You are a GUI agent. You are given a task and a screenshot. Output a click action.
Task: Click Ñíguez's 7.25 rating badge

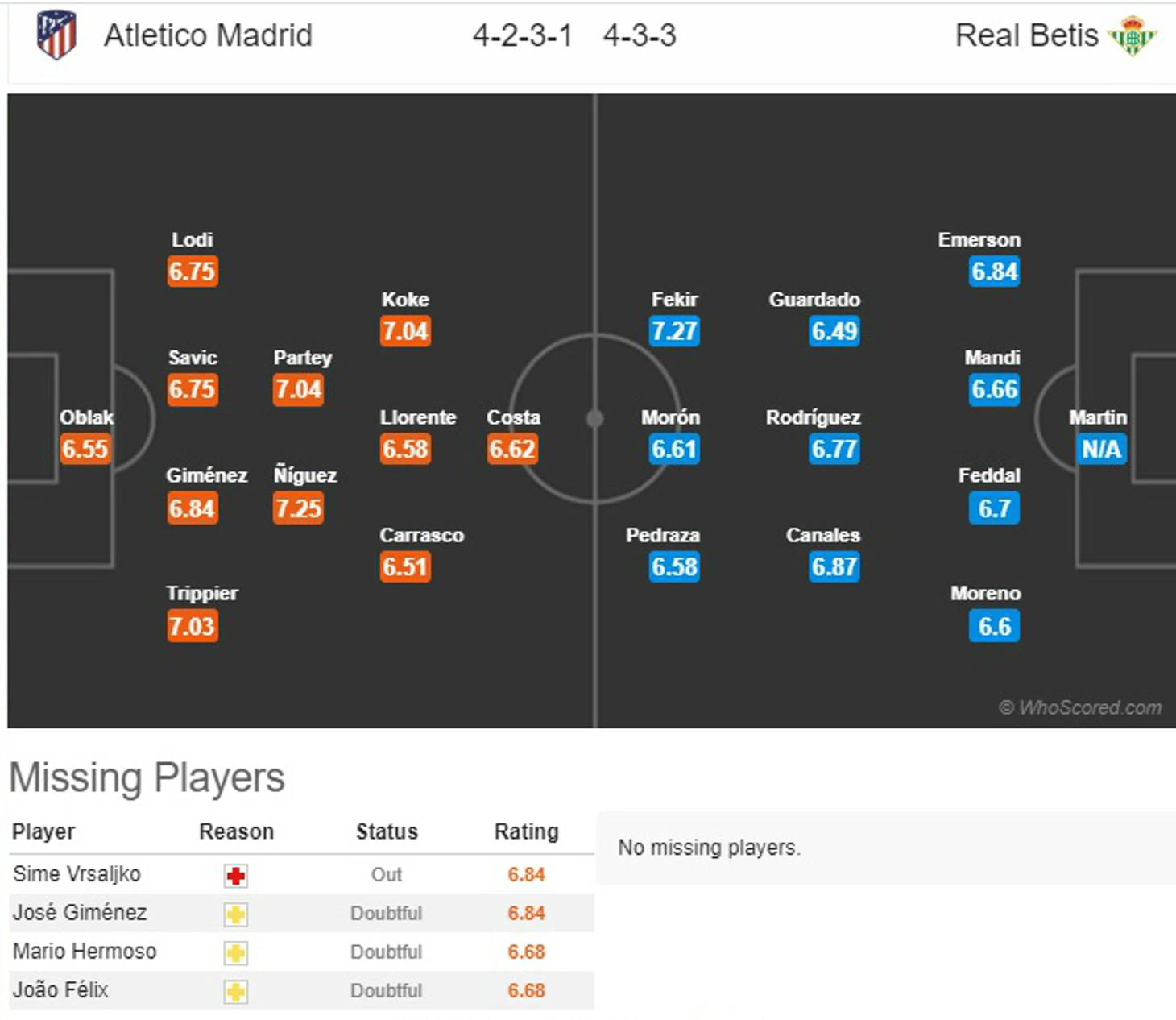point(298,508)
